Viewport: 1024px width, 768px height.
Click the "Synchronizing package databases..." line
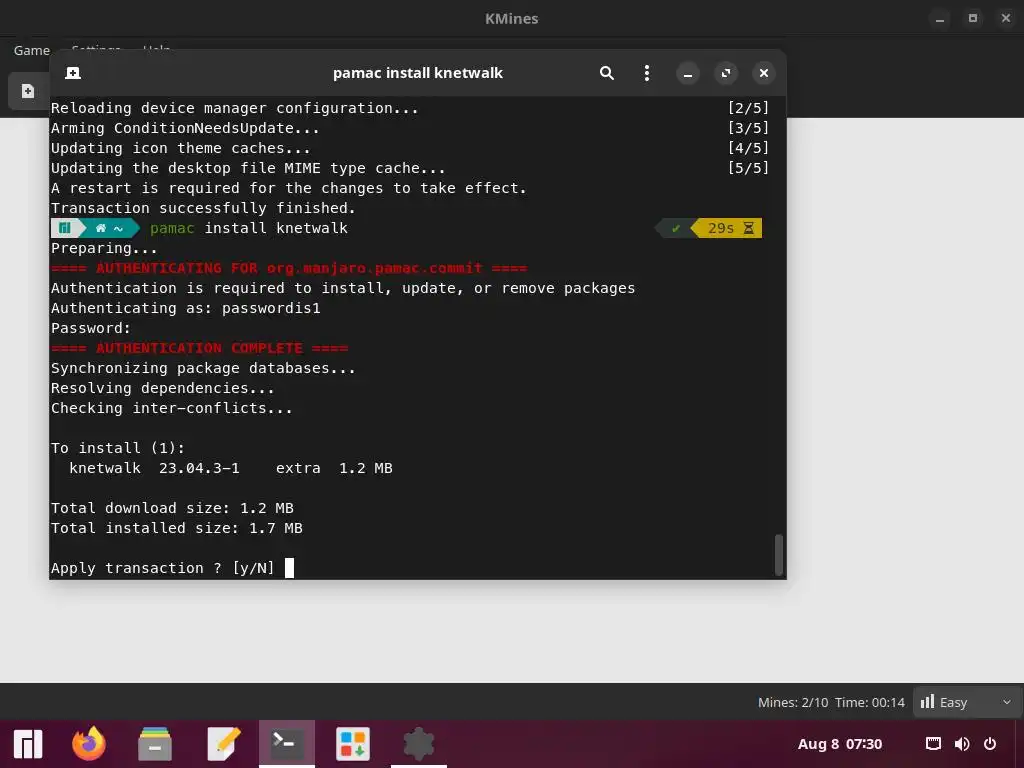pos(203,368)
